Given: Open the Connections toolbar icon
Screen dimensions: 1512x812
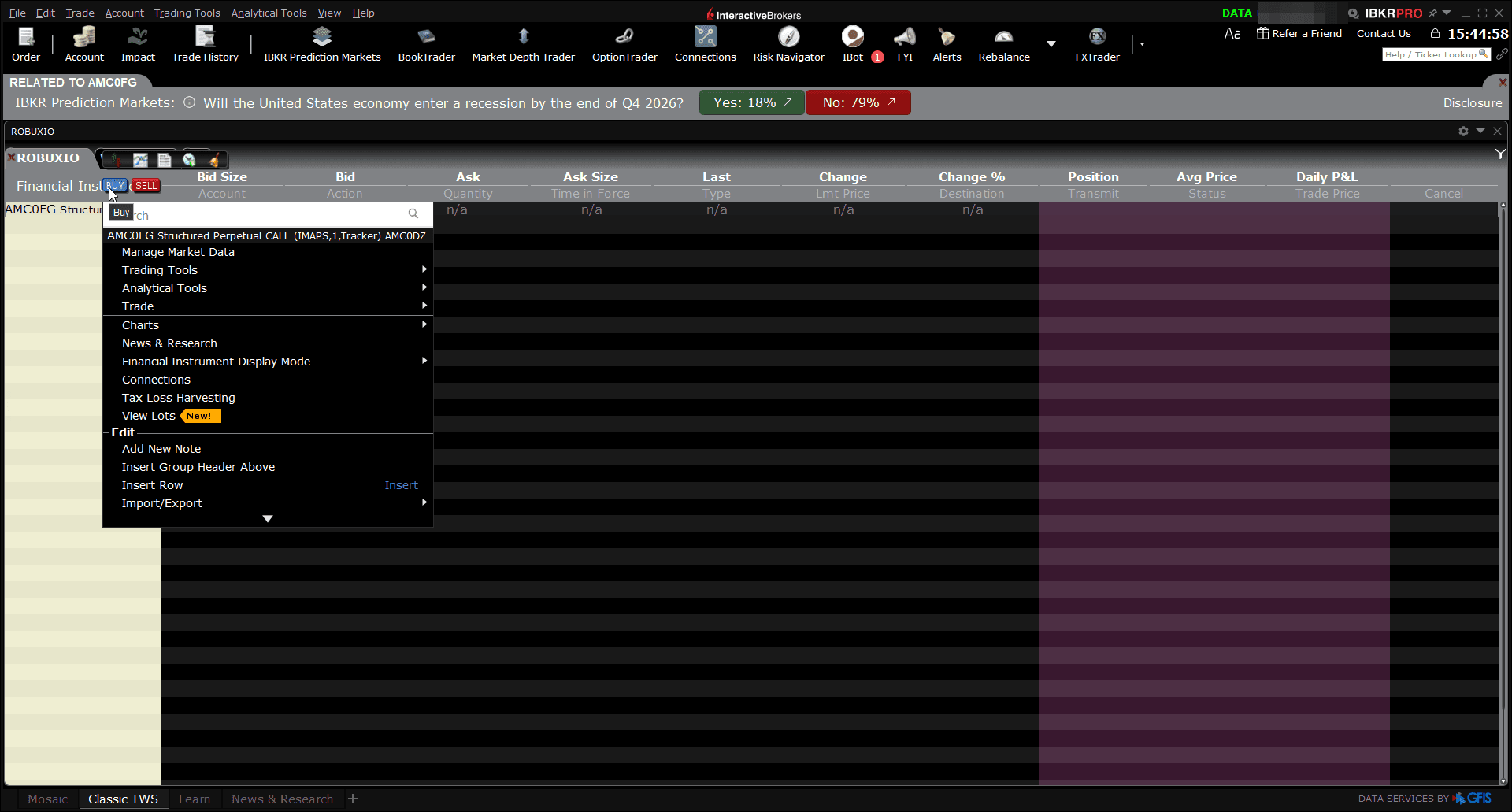Looking at the screenshot, I should tap(705, 44).
